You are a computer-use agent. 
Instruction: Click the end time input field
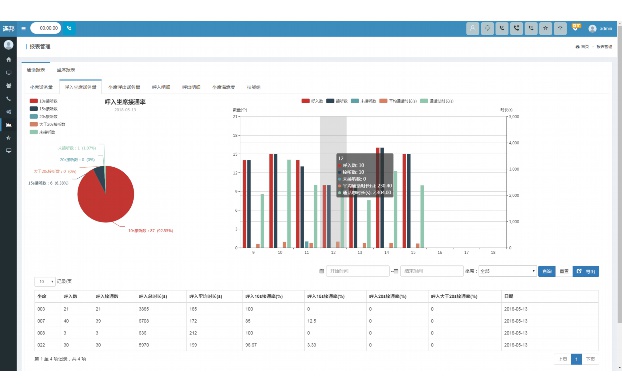[x=432, y=271]
